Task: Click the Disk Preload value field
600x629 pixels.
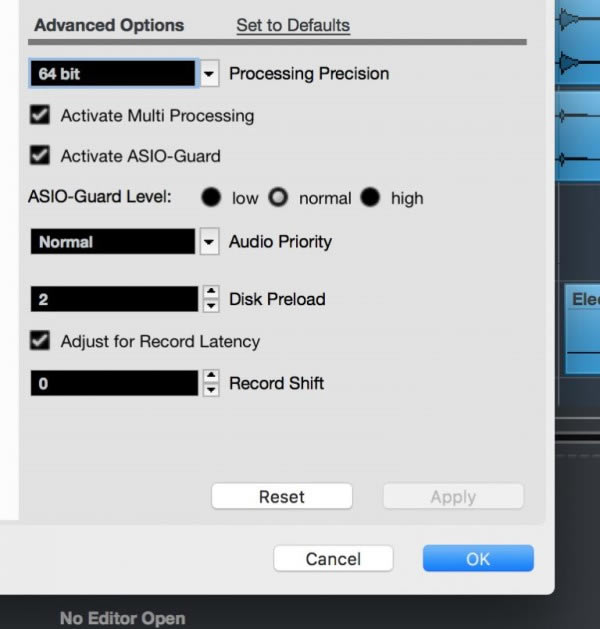Action: [114, 299]
